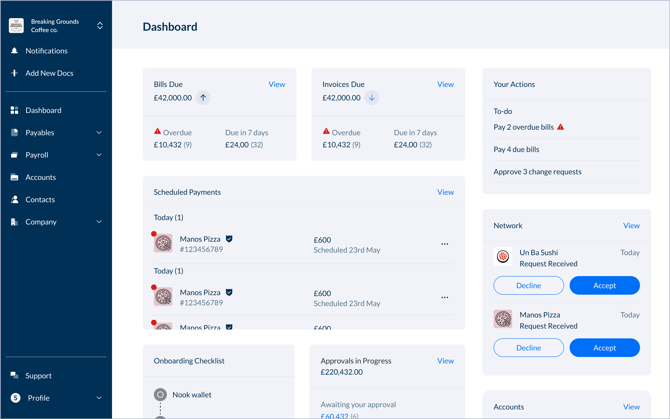Image resolution: width=670 pixels, height=419 pixels.
Task: Click View link in Invoices Due card
Action: 445,84
